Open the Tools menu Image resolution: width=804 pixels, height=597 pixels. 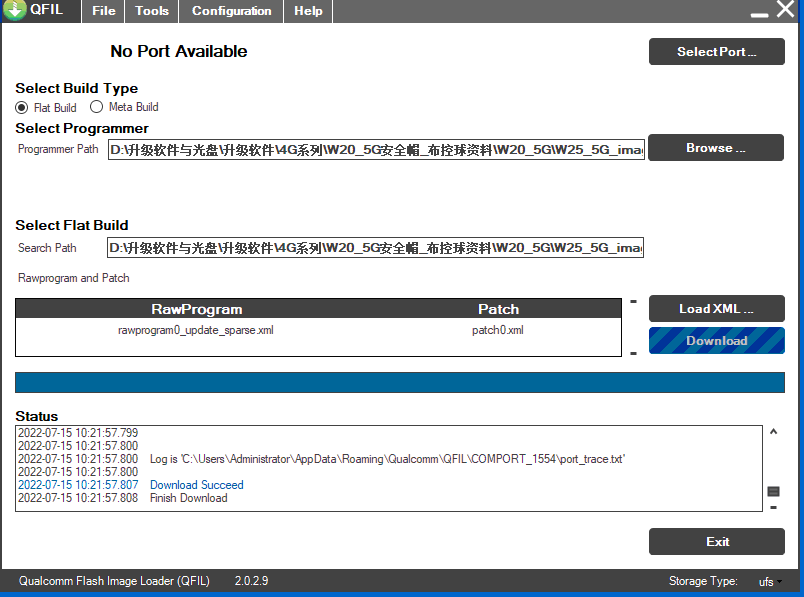click(x=152, y=11)
